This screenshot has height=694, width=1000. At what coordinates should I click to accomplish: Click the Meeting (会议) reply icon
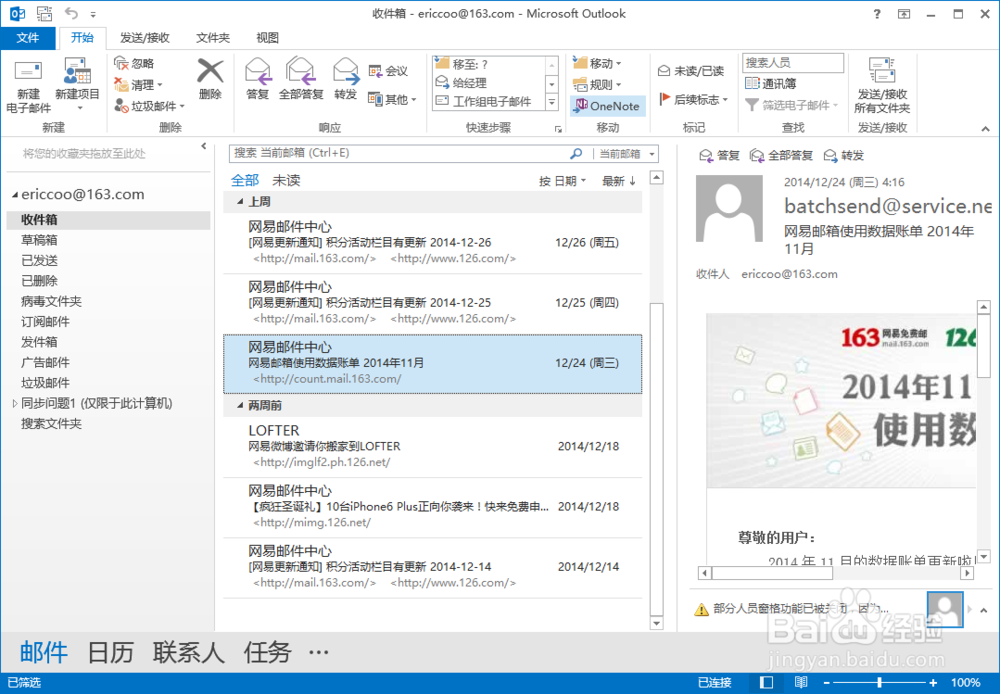click(x=375, y=71)
